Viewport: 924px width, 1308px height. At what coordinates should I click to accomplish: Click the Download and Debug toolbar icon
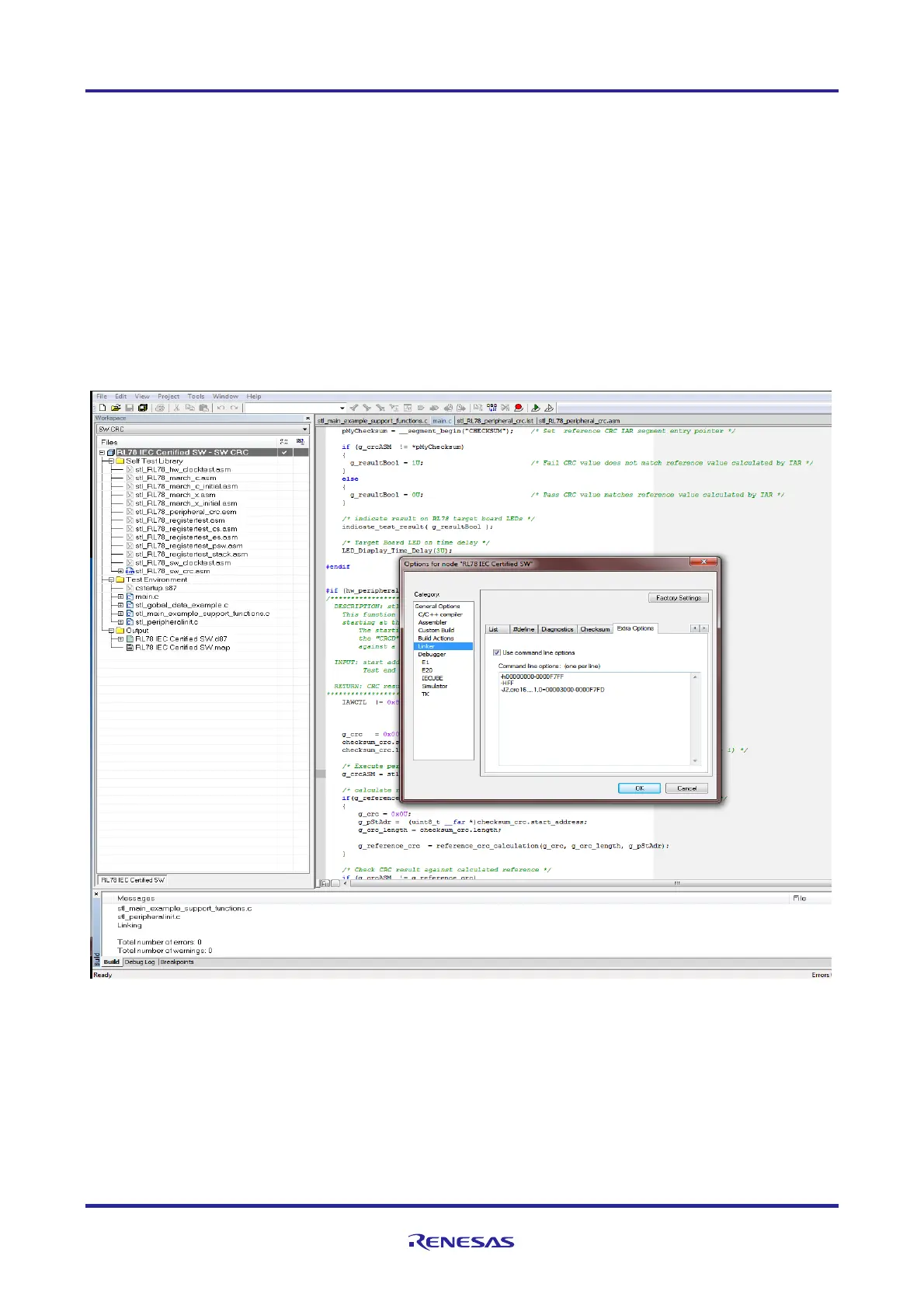click(536, 408)
